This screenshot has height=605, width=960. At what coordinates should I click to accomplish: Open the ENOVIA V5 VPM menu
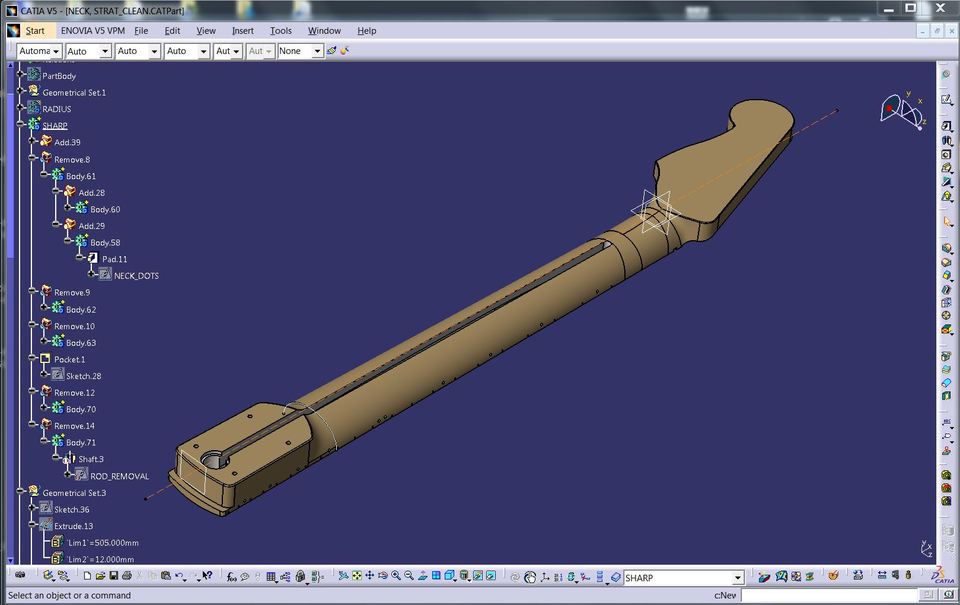[92, 30]
